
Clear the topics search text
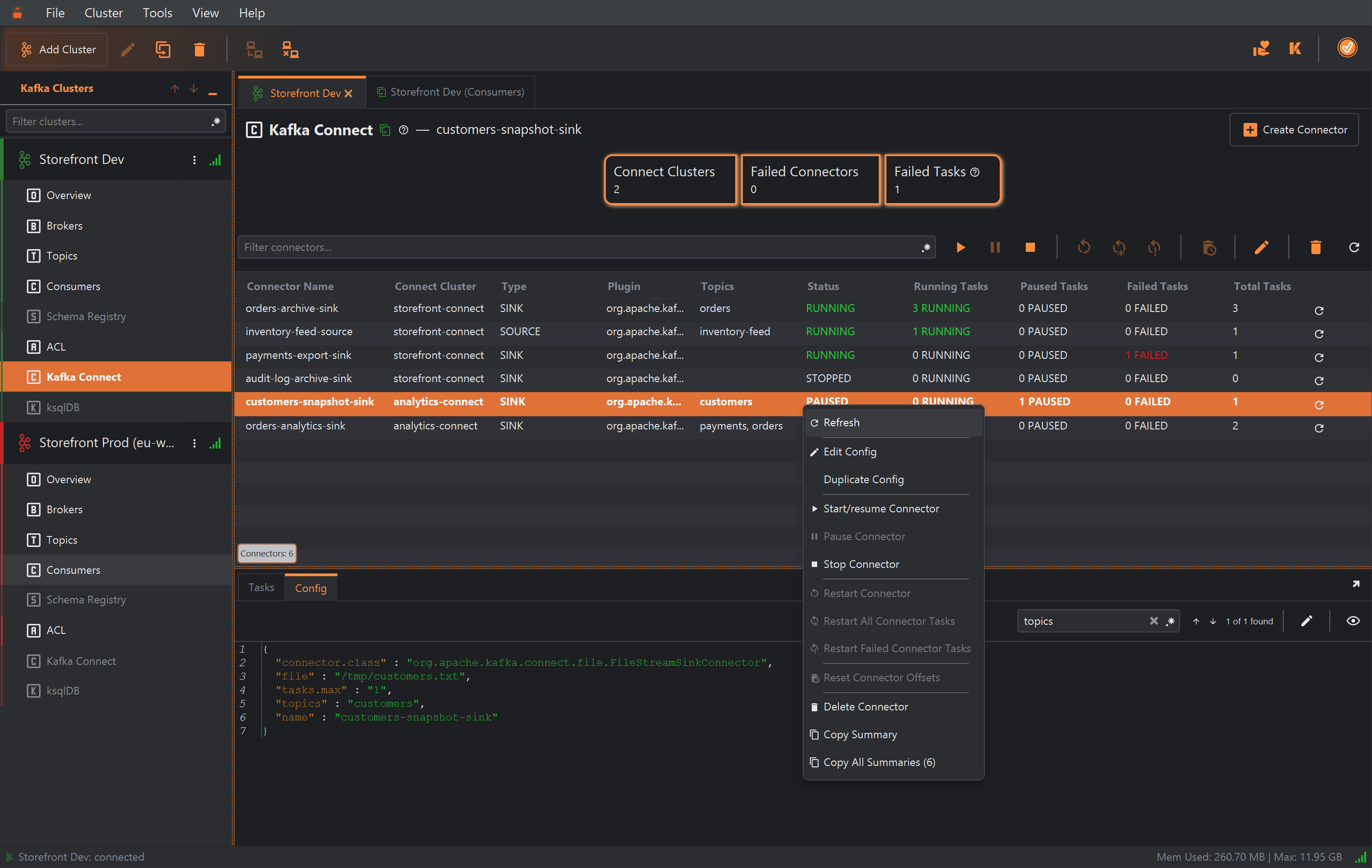click(1154, 621)
